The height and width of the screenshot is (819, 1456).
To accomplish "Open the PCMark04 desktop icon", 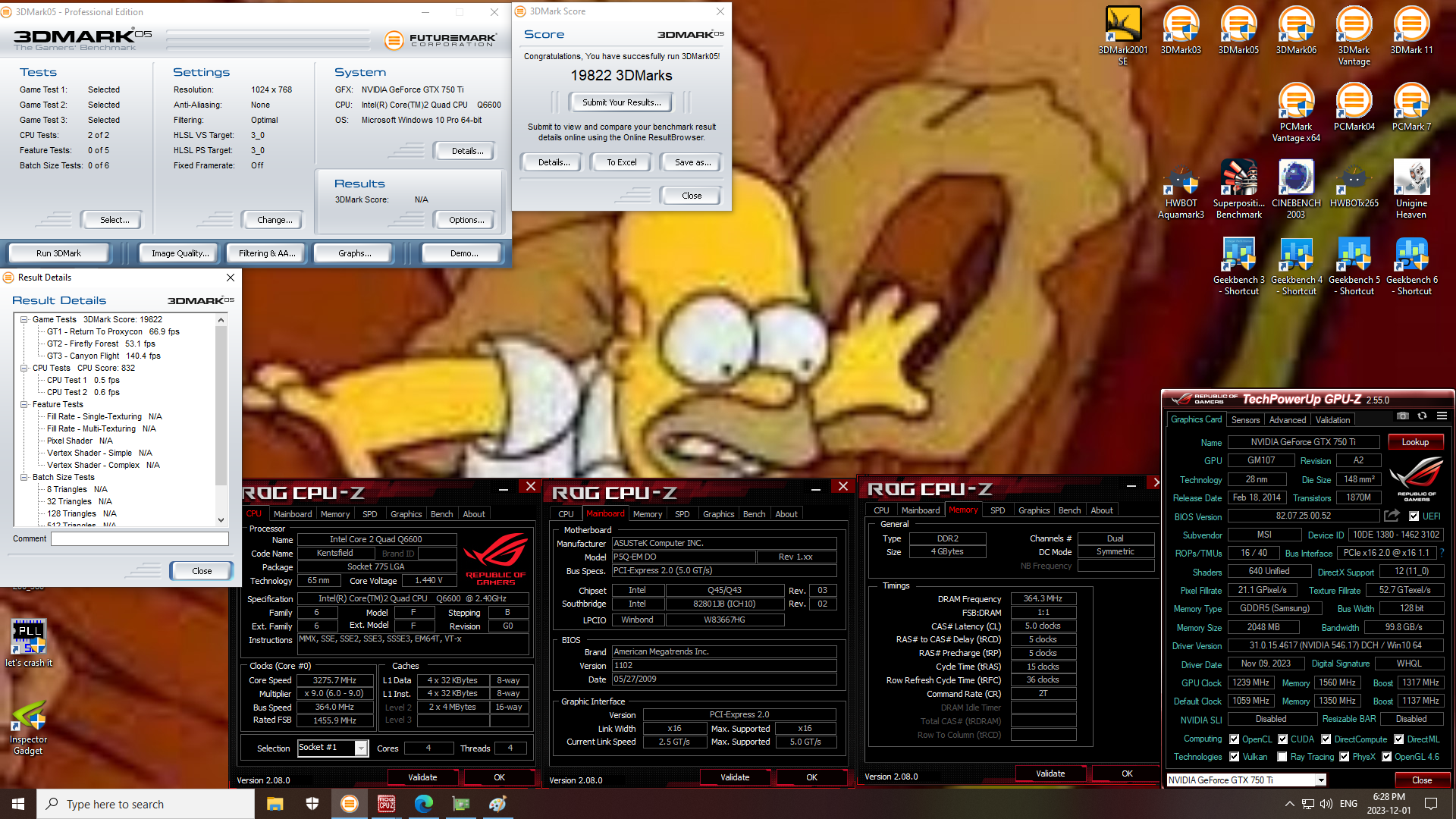I will pos(1354,107).
